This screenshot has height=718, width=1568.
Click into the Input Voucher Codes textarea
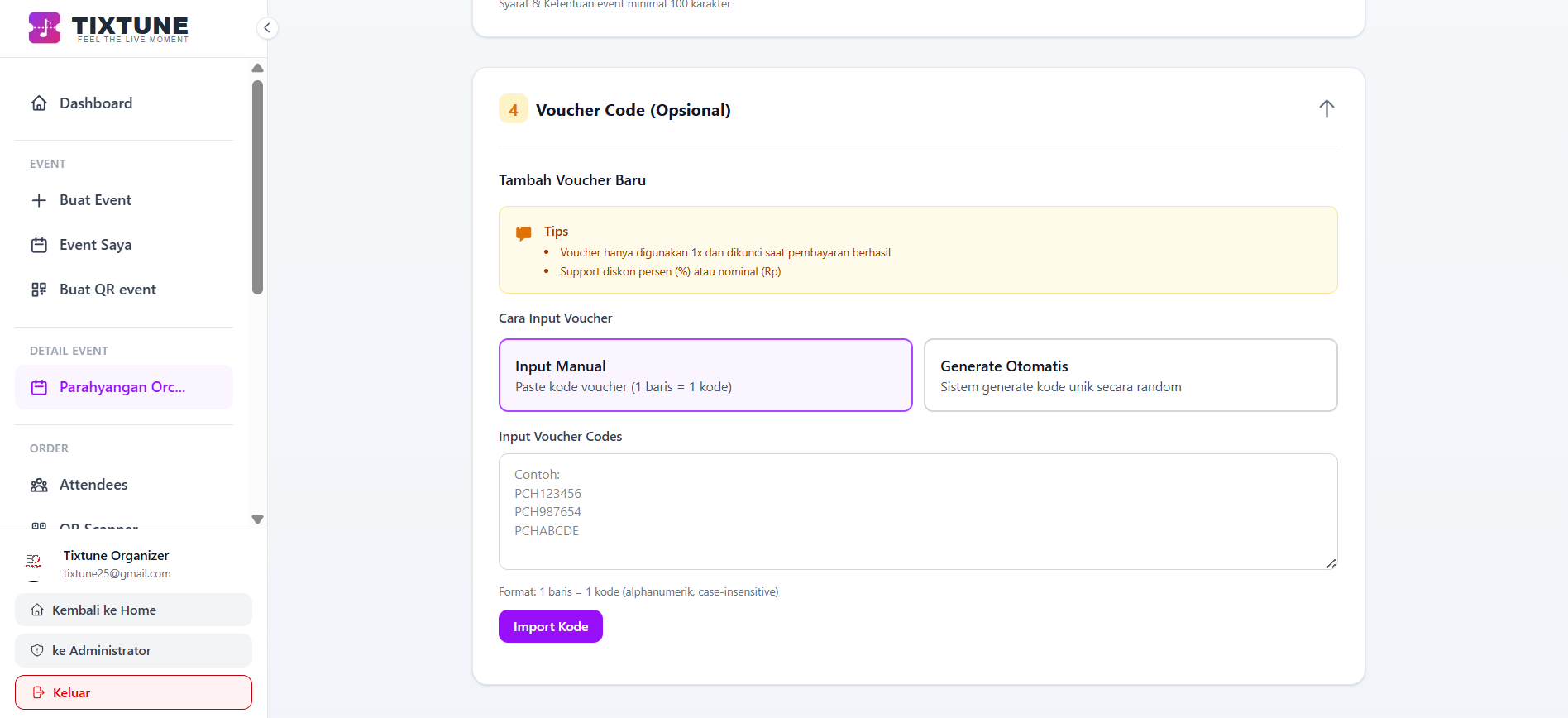[917, 511]
